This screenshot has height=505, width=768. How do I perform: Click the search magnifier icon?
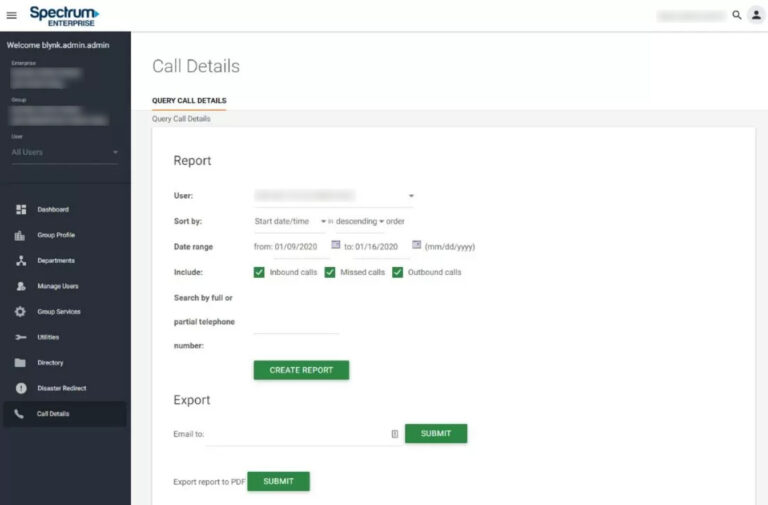[737, 15]
